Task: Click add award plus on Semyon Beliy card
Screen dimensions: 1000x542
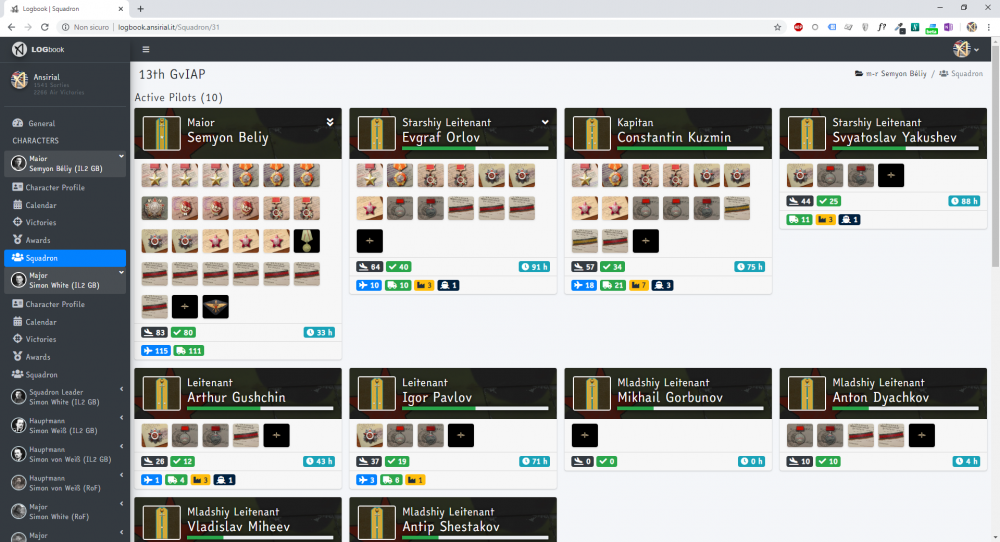Action: 184,307
